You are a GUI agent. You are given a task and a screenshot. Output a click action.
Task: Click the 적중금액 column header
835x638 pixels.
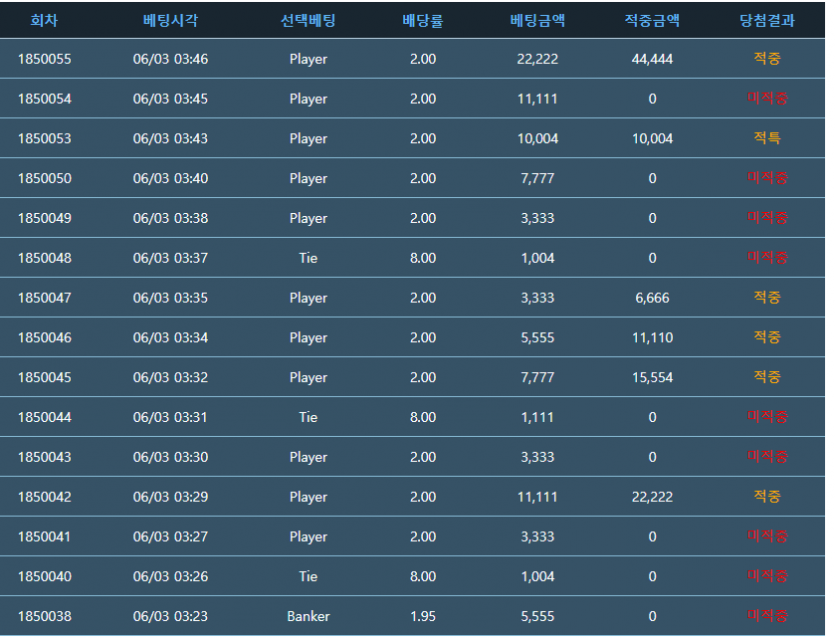[x=652, y=20]
